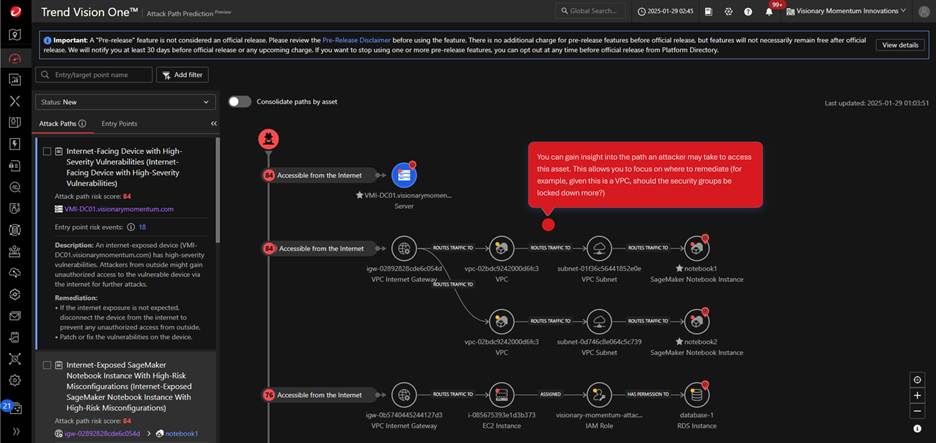
Task: Select the igw-0b5740445244127d3 Internet Gateway node
Action: (404, 395)
